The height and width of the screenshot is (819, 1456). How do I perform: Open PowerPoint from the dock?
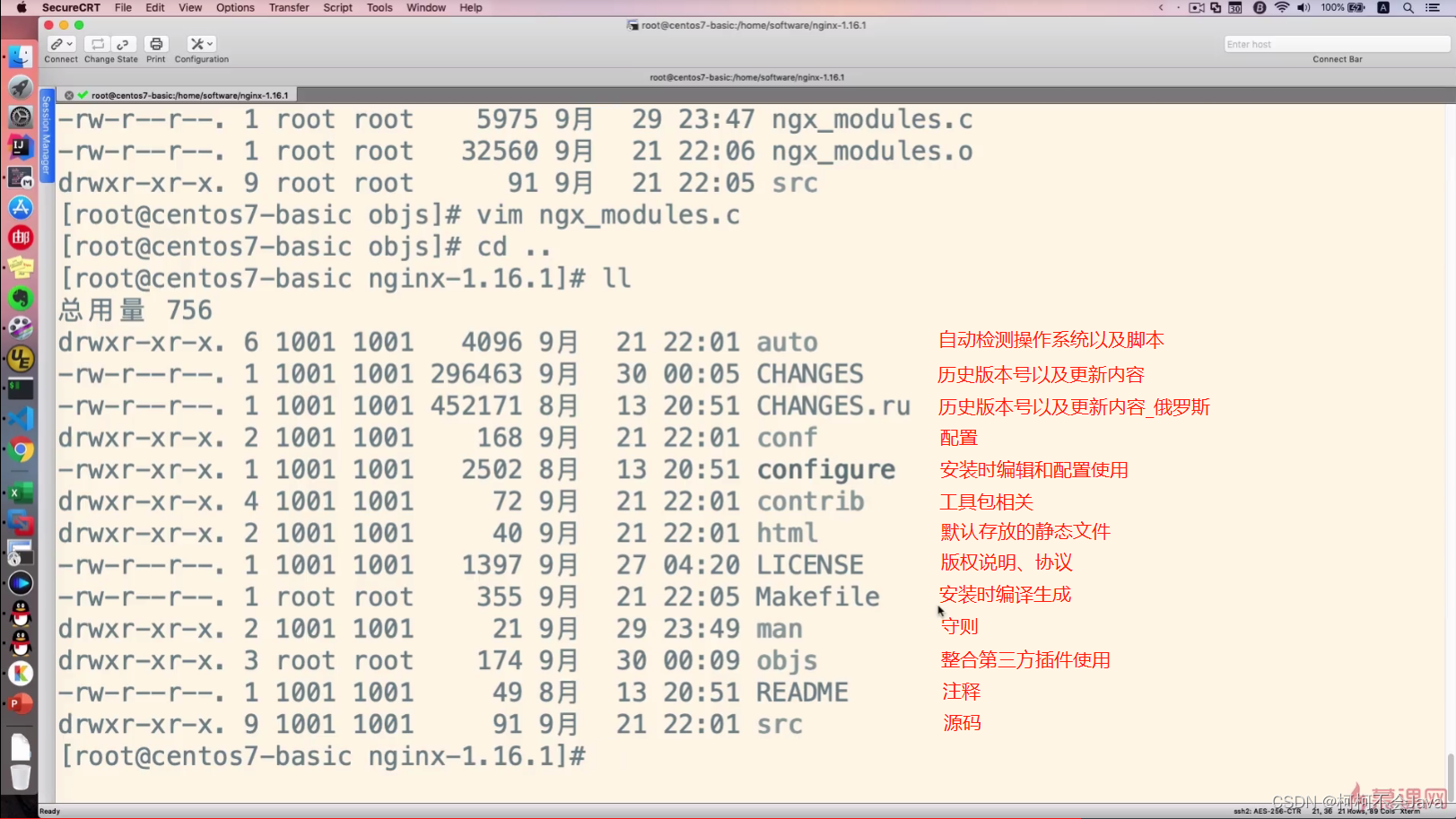coord(21,704)
